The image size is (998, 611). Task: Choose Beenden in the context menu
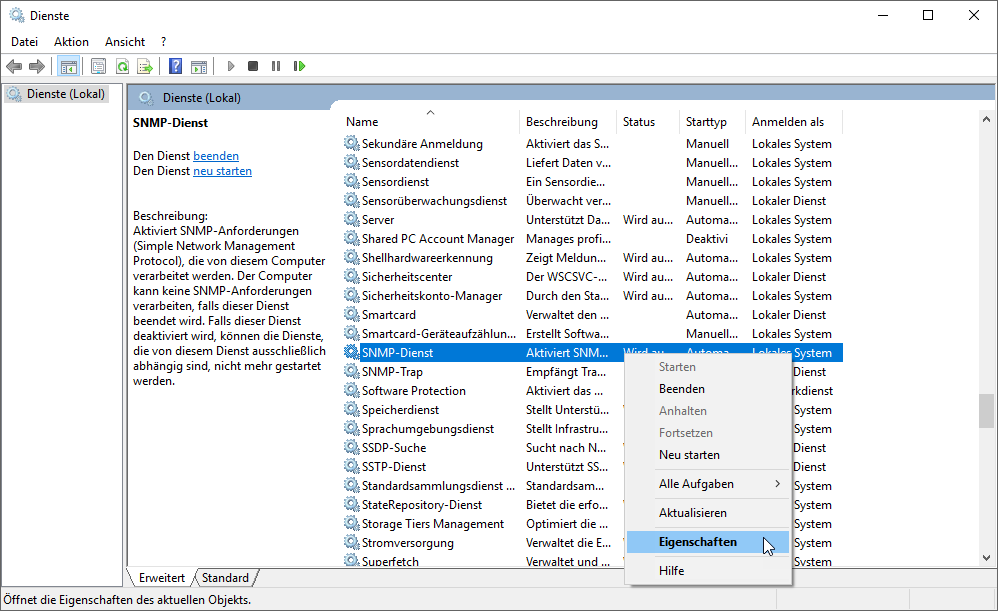point(708,389)
